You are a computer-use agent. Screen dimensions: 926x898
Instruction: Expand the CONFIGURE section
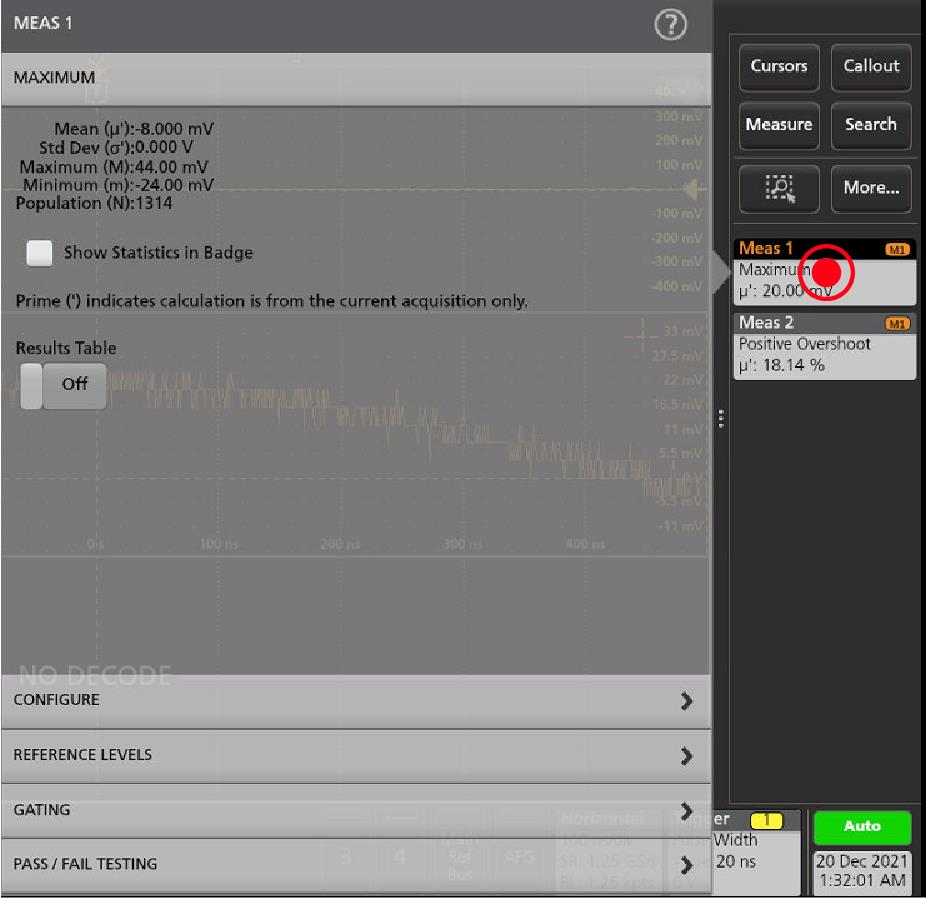click(356, 700)
